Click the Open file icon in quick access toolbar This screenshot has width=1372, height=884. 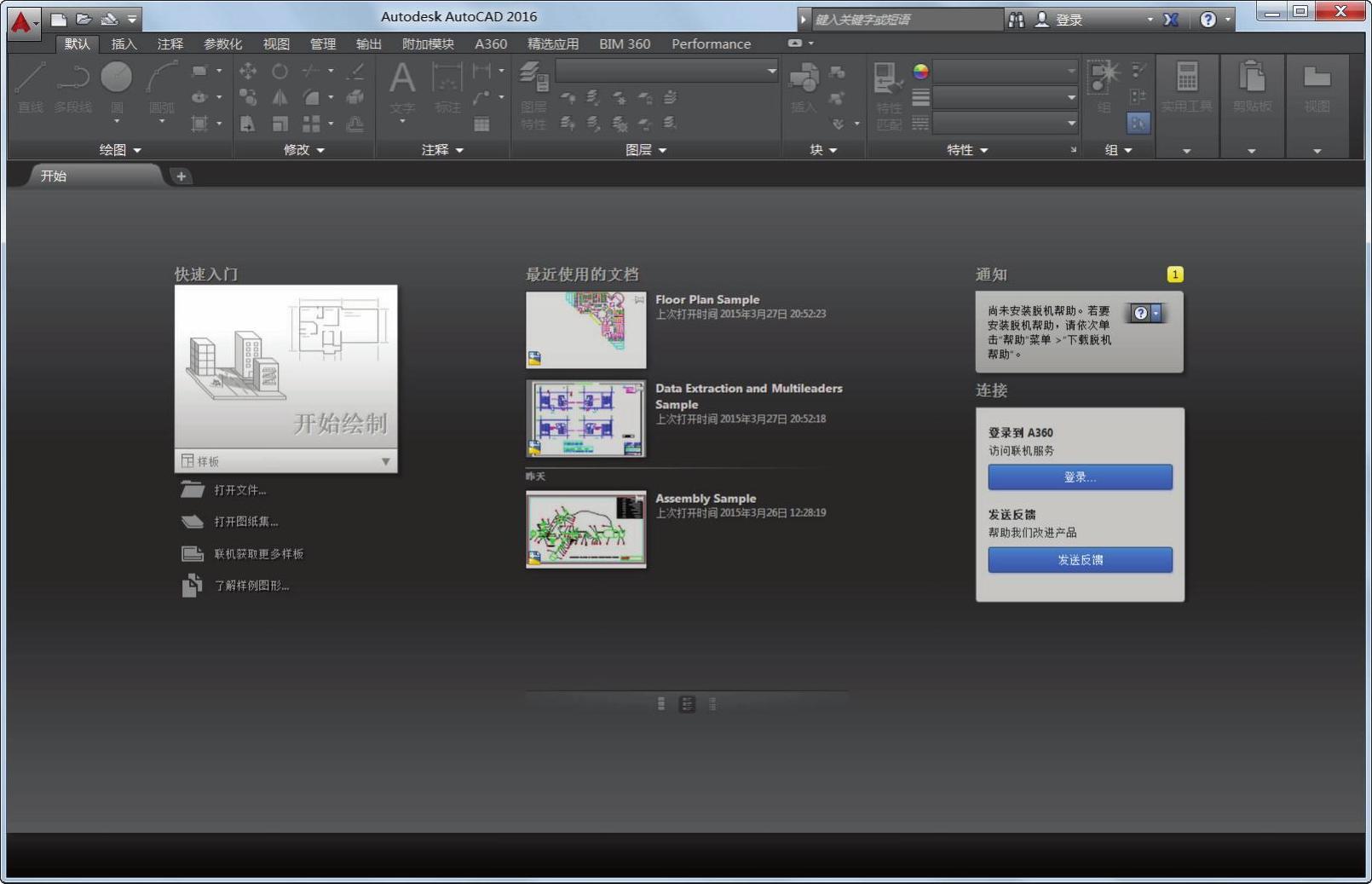pos(84,19)
